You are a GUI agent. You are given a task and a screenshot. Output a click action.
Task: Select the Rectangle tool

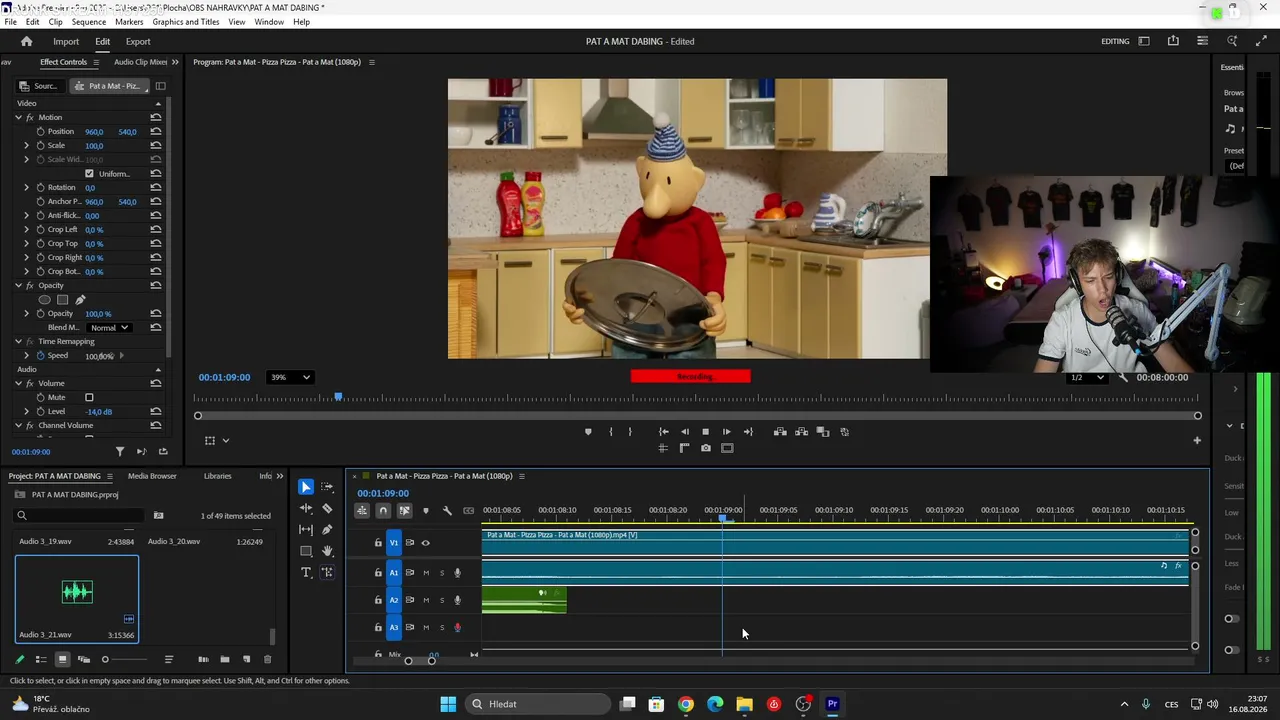tap(306, 551)
